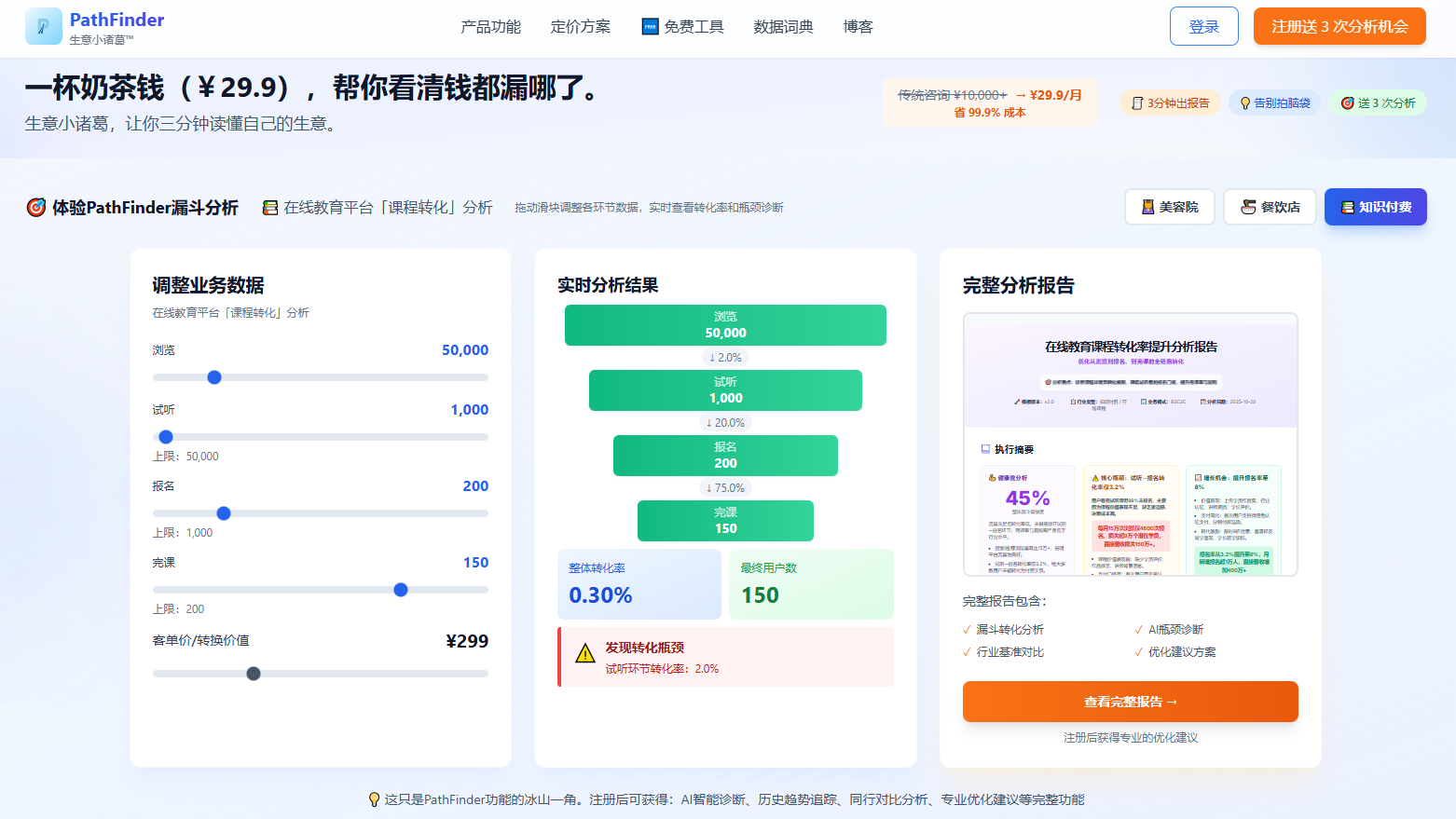Click the 查看完整报告 button
Viewport: 1456px width, 819px height.
(1130, 702)
